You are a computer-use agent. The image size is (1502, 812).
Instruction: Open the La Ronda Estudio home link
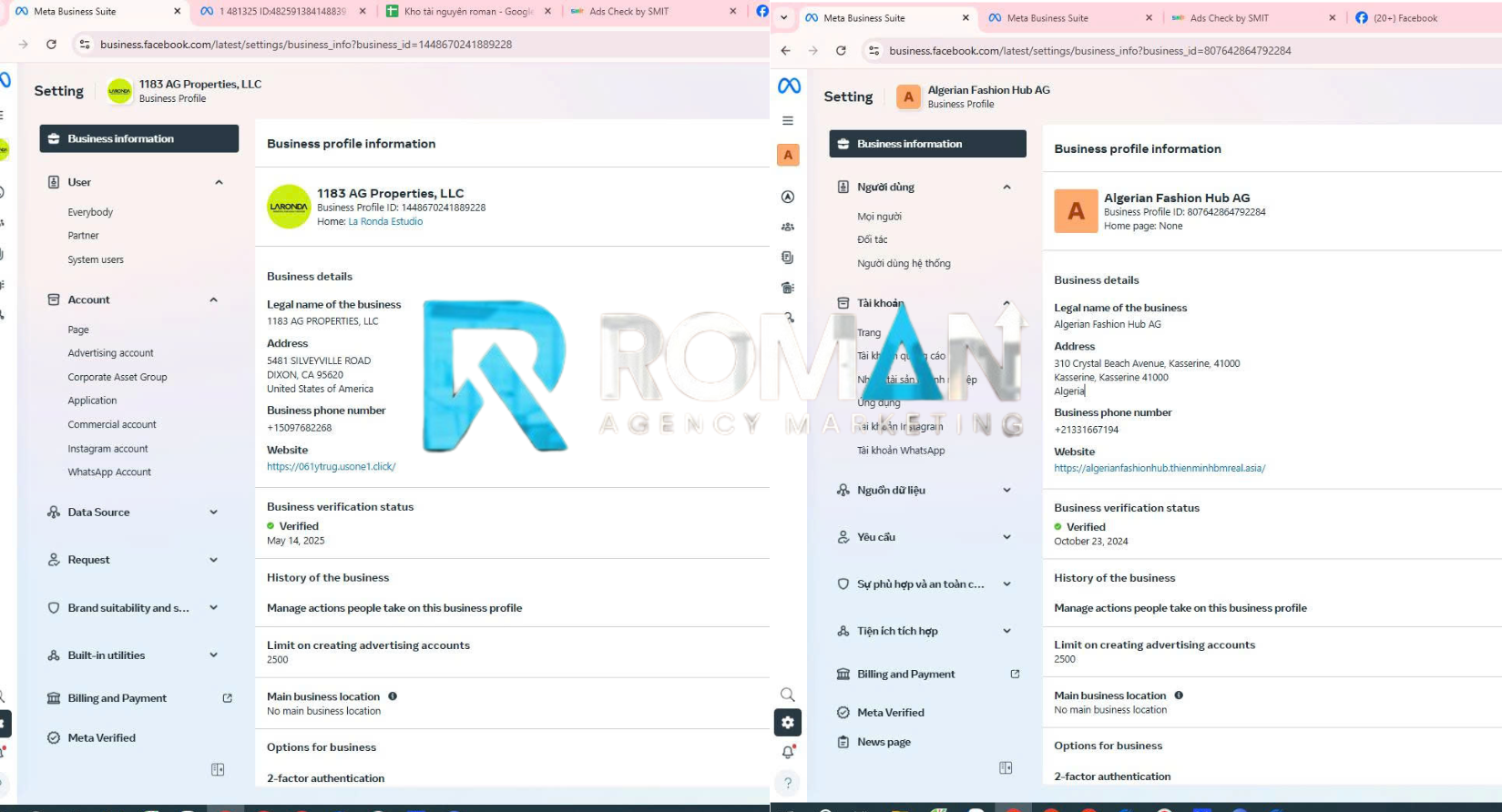385,222
